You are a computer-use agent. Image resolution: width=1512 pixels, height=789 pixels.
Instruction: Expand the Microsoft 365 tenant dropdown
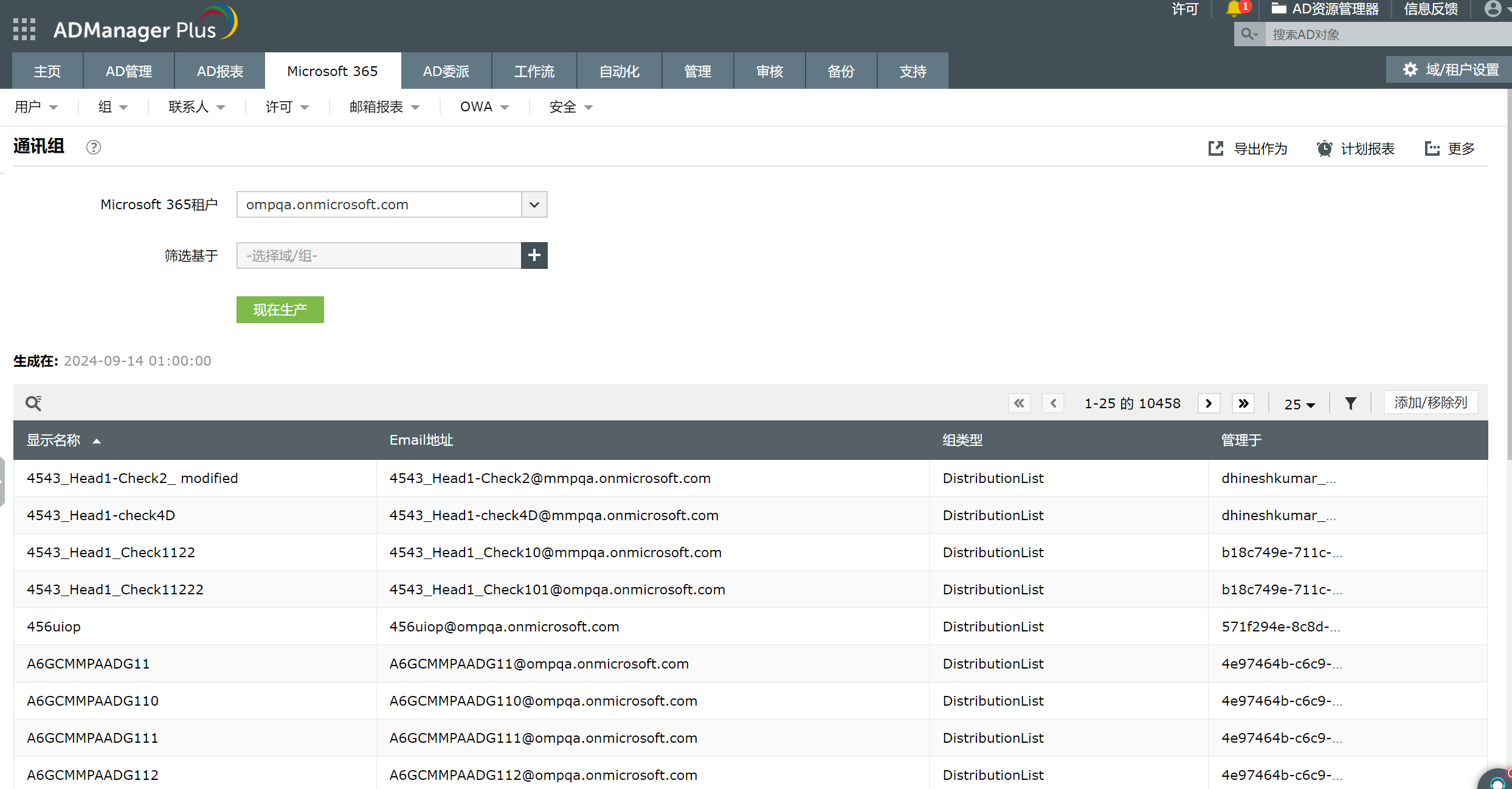pos(534,204)
